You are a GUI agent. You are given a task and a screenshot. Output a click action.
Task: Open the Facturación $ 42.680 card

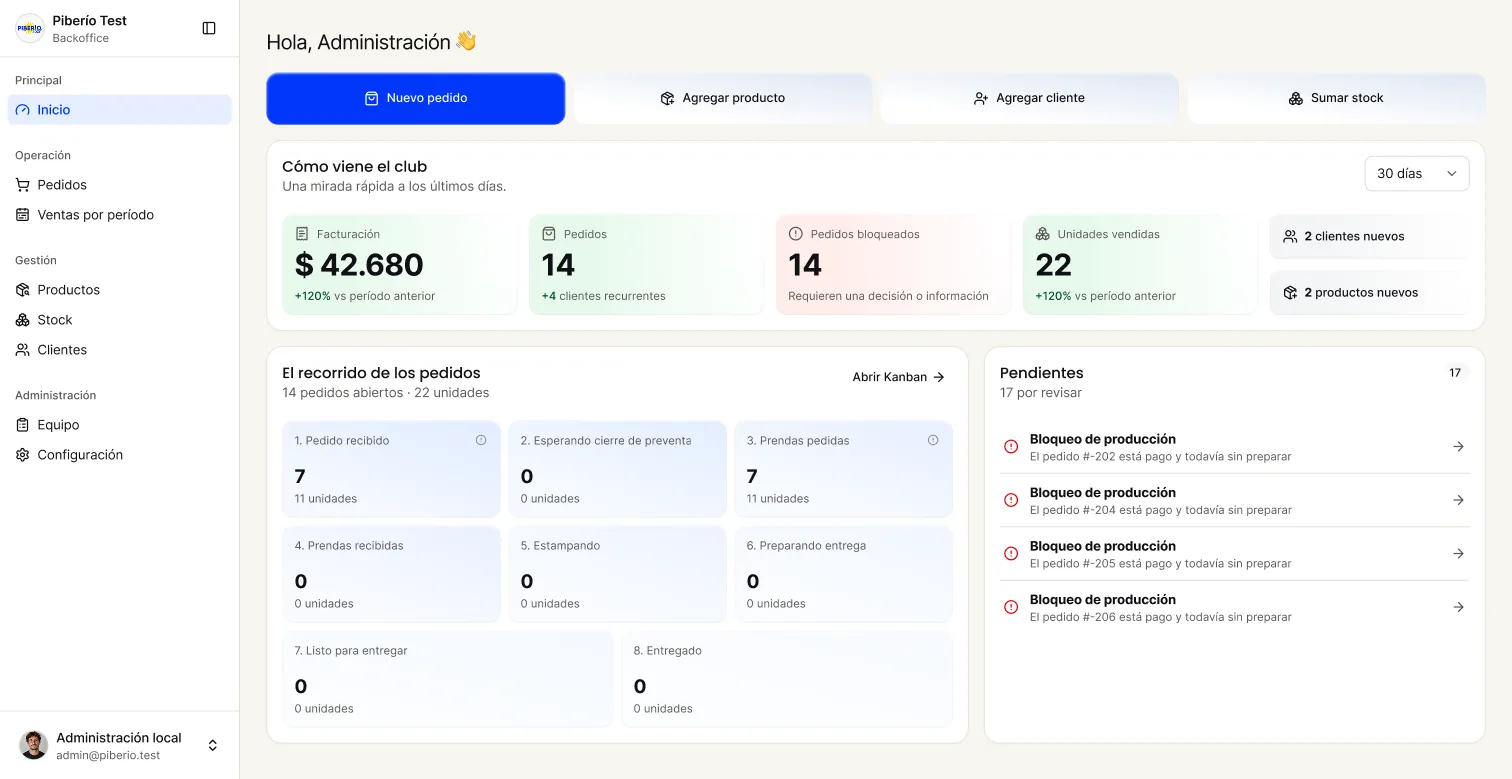pyautogui.click(x=400, y=265)
